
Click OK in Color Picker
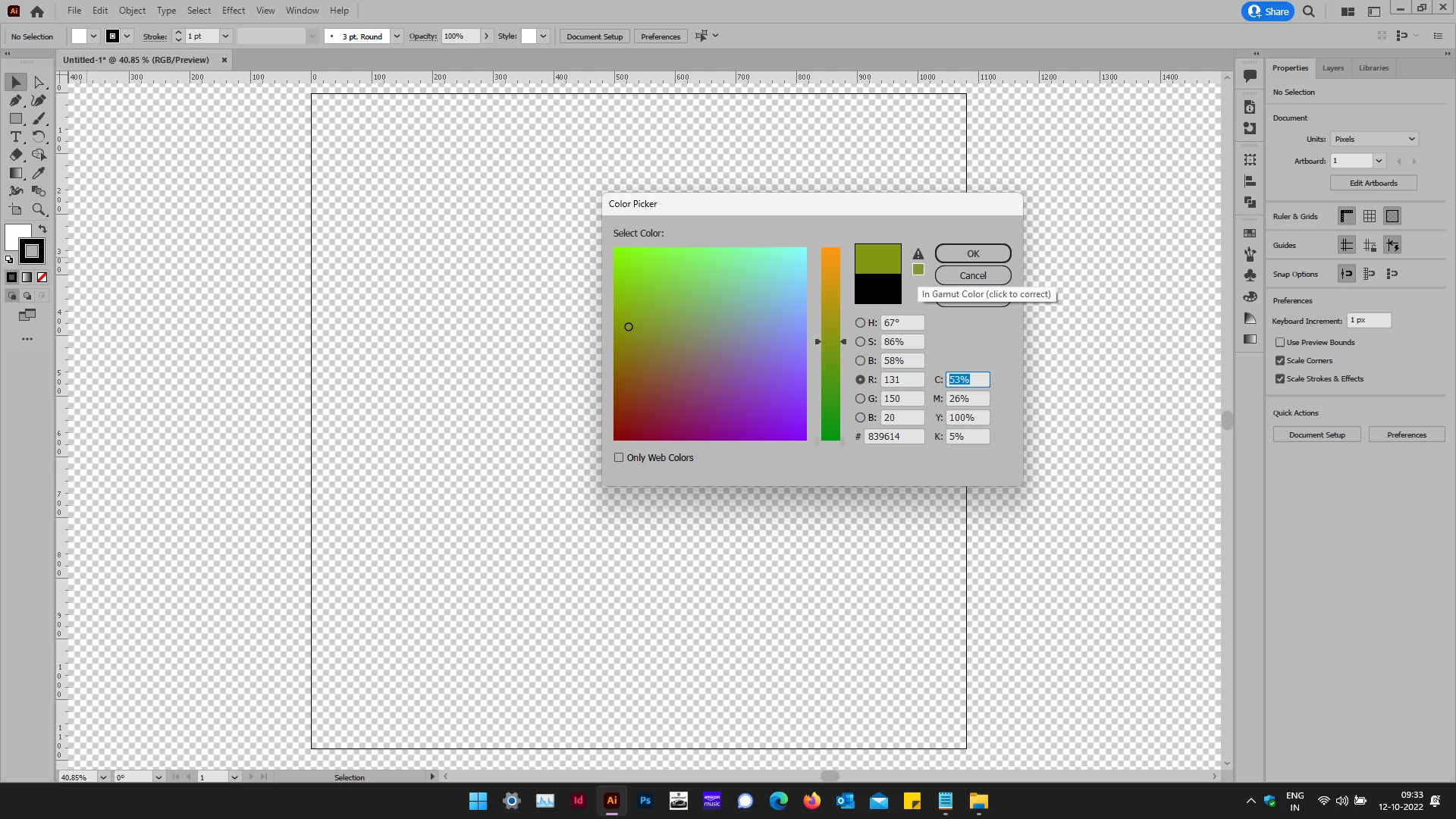click(x=972, y=253)
